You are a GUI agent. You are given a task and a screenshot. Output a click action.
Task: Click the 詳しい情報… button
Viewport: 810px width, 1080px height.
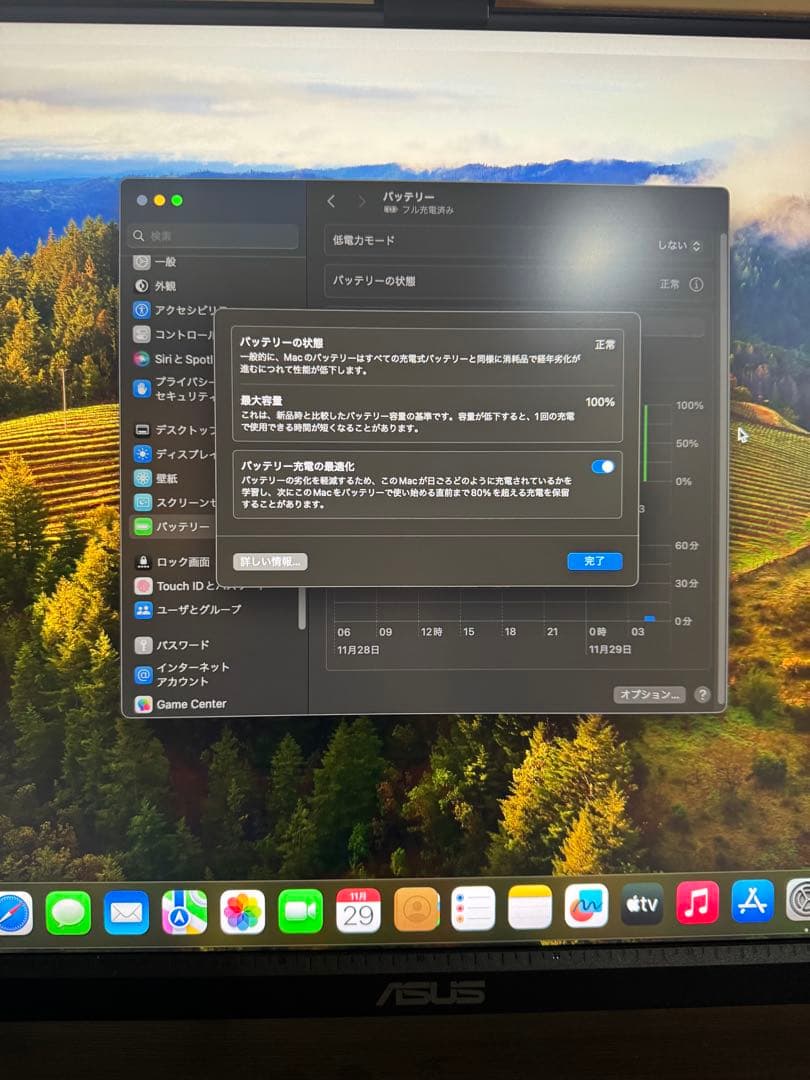tap(271, 561)
